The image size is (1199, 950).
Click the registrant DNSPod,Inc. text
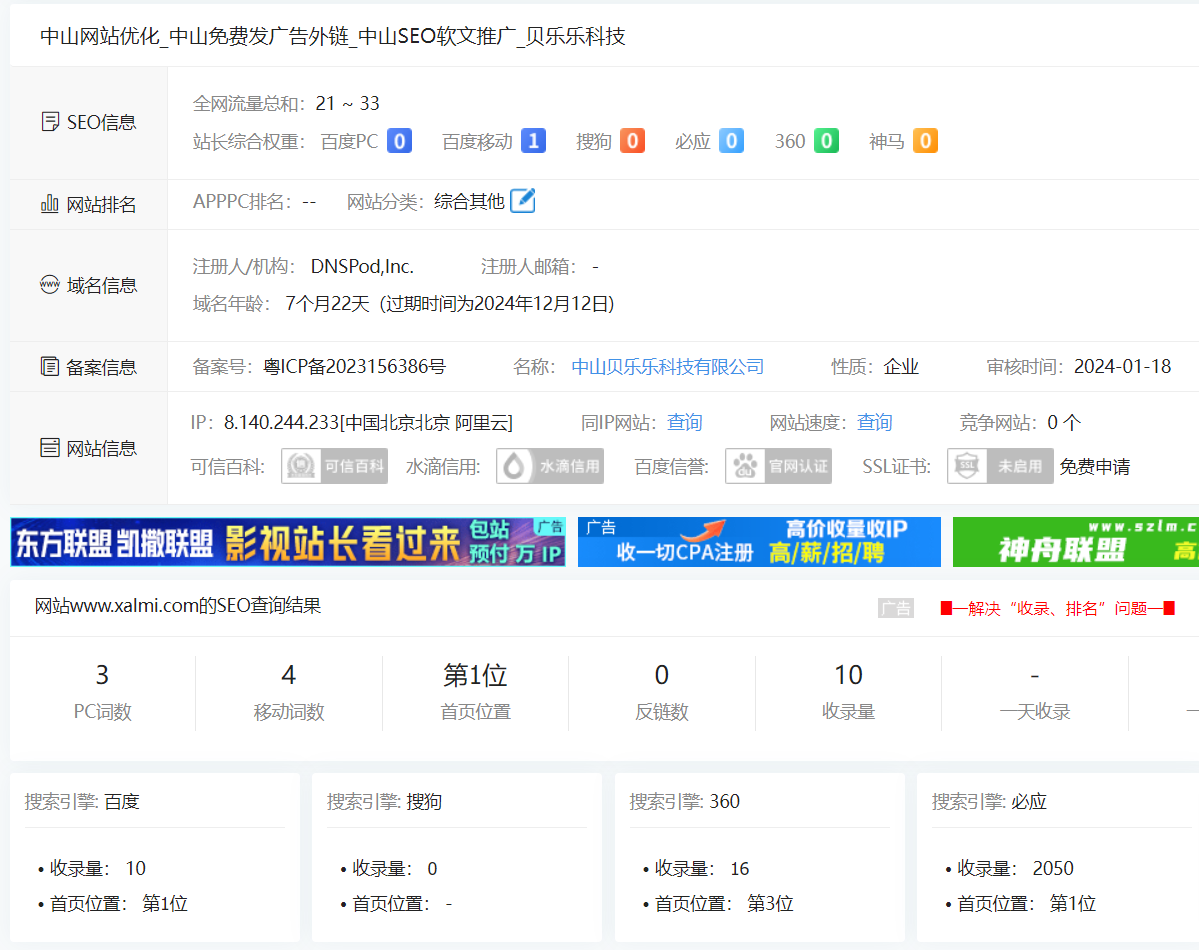click(x=362, y=266)
